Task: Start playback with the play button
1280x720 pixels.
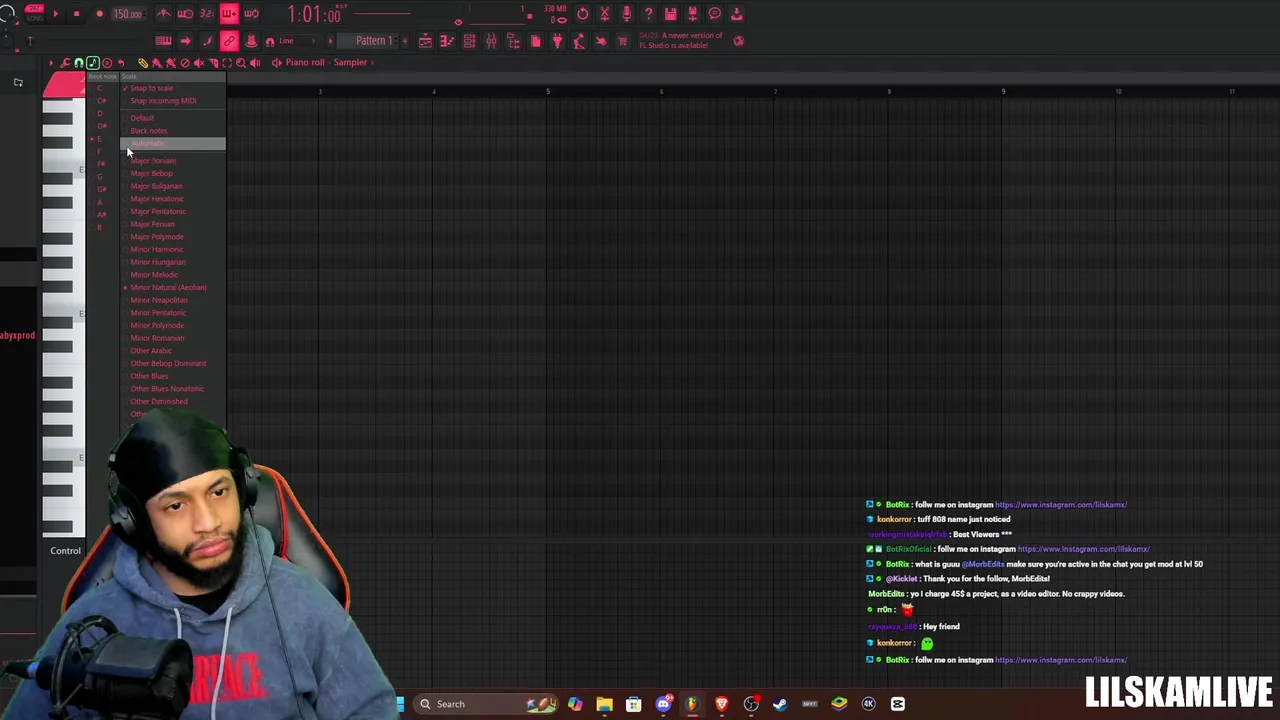Action: [55, 14]
